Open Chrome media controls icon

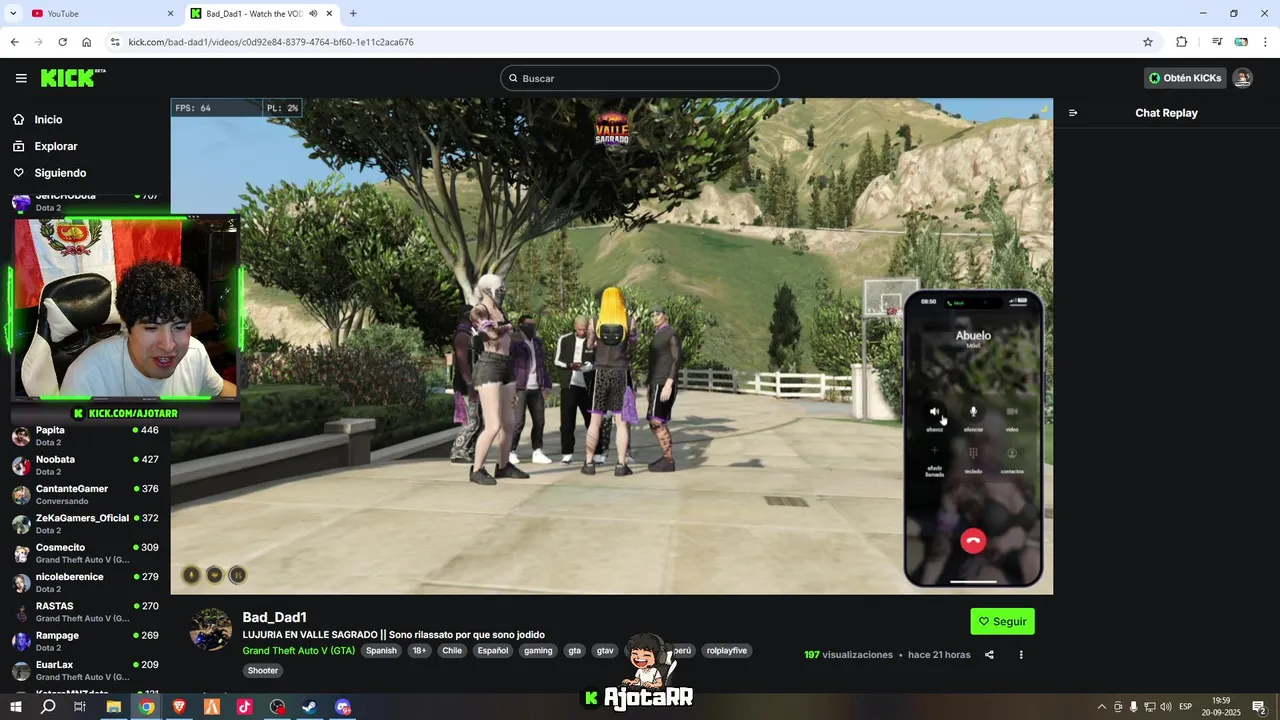[1217, 42]
